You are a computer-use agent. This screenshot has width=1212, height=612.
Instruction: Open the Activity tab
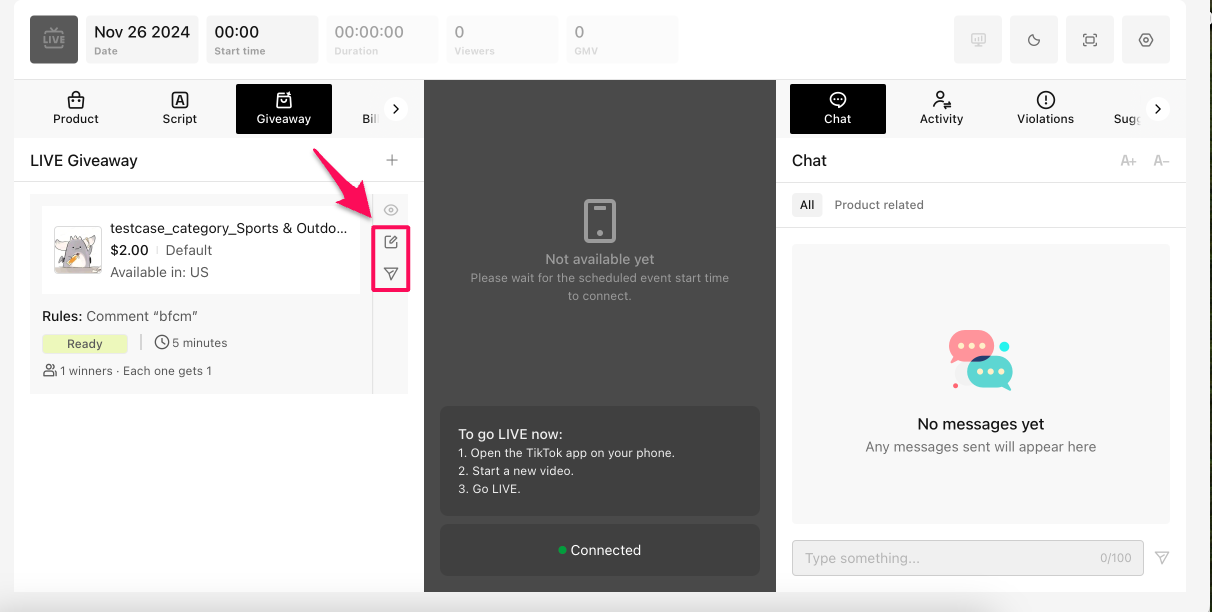pyautogui.click(x=941, y=109)
